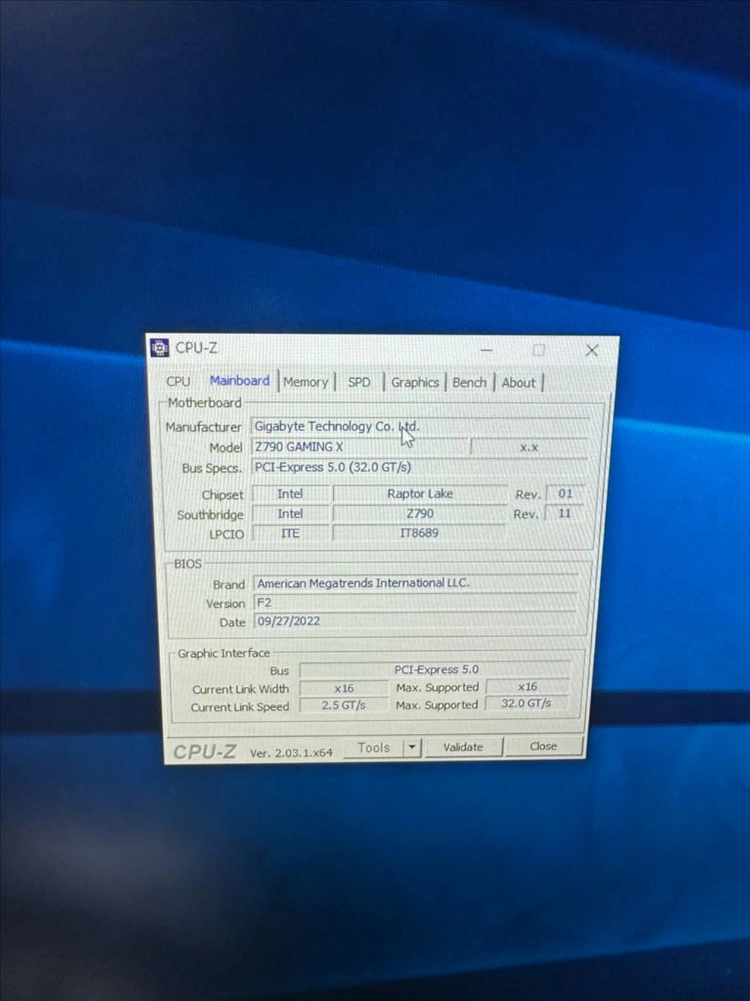
Task: Click the Tools button
Action: [373, 748]
